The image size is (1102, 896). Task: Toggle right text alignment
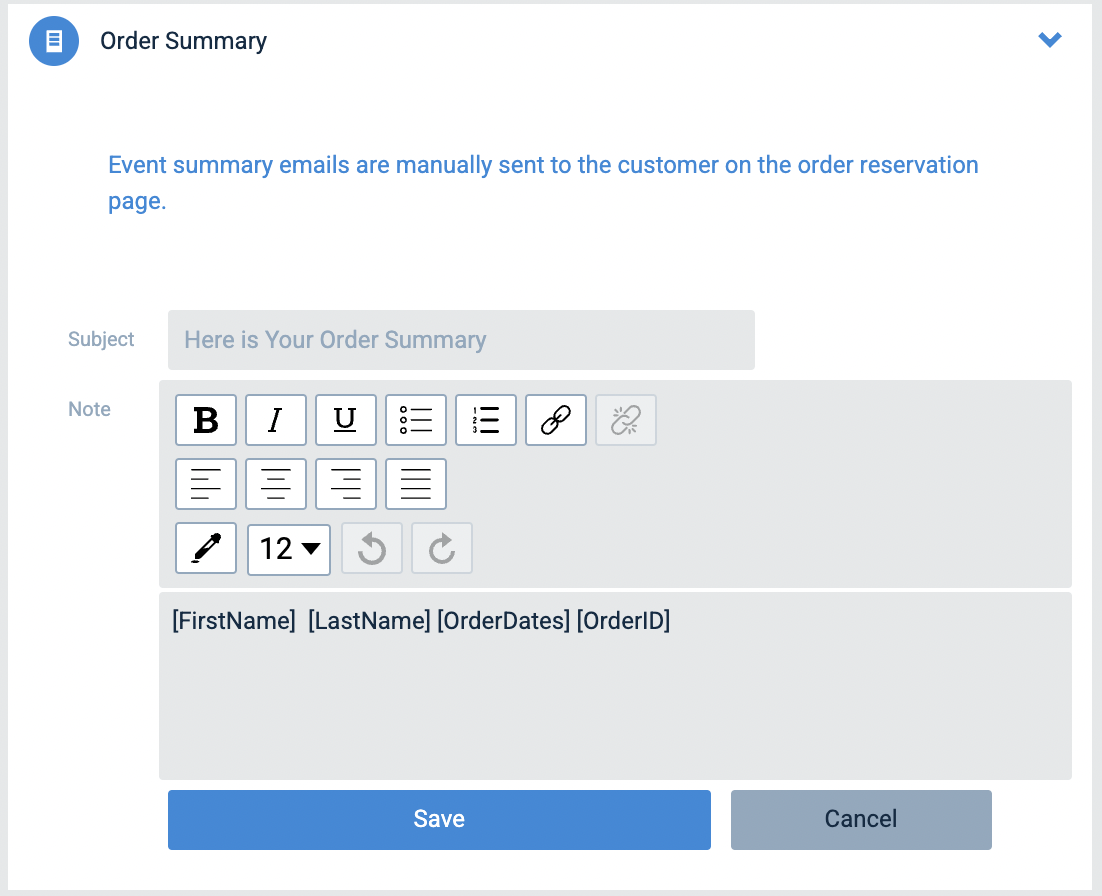[x=346, y=484]
